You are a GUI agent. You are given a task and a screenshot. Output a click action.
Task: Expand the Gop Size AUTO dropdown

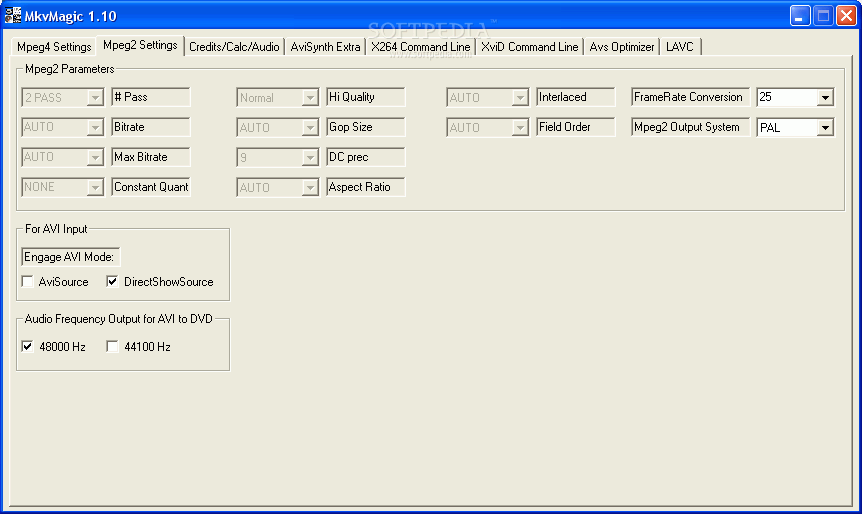[x=278, y=127]
